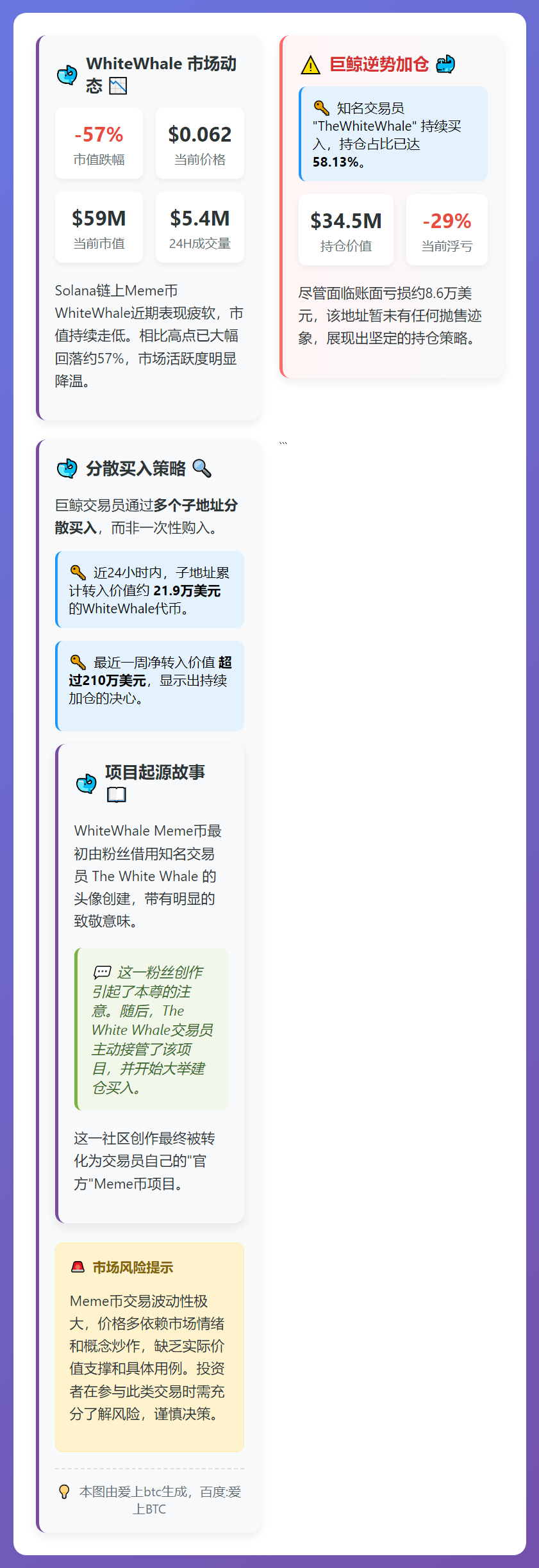Click the Solana链上Meme币 paragraph
The height and width of the screenshot is (1568, 539).
pyautogui.click(x=149, y=336)
